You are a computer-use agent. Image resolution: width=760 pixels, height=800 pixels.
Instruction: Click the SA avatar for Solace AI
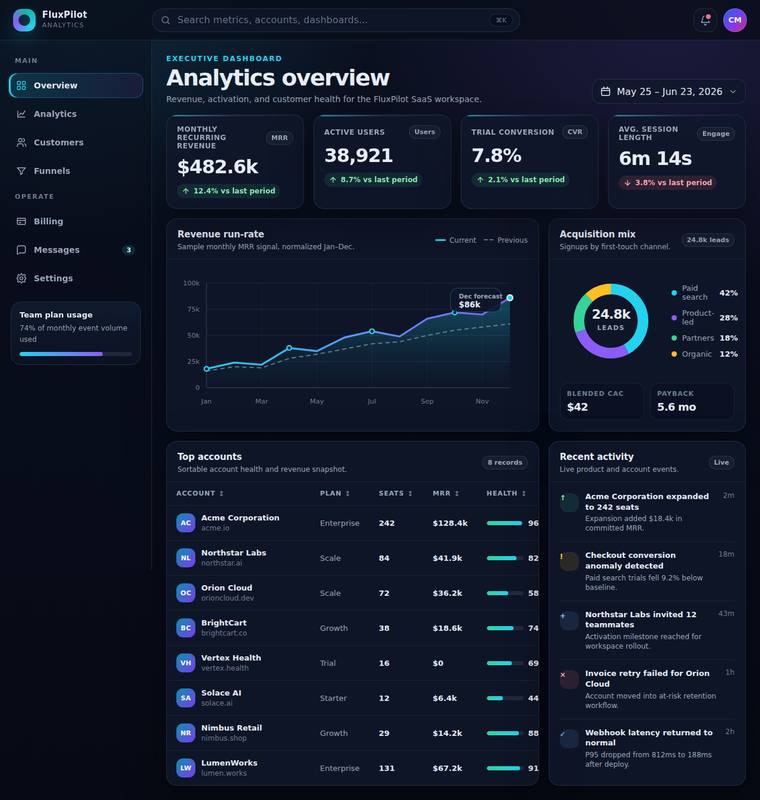click(186, 698)
